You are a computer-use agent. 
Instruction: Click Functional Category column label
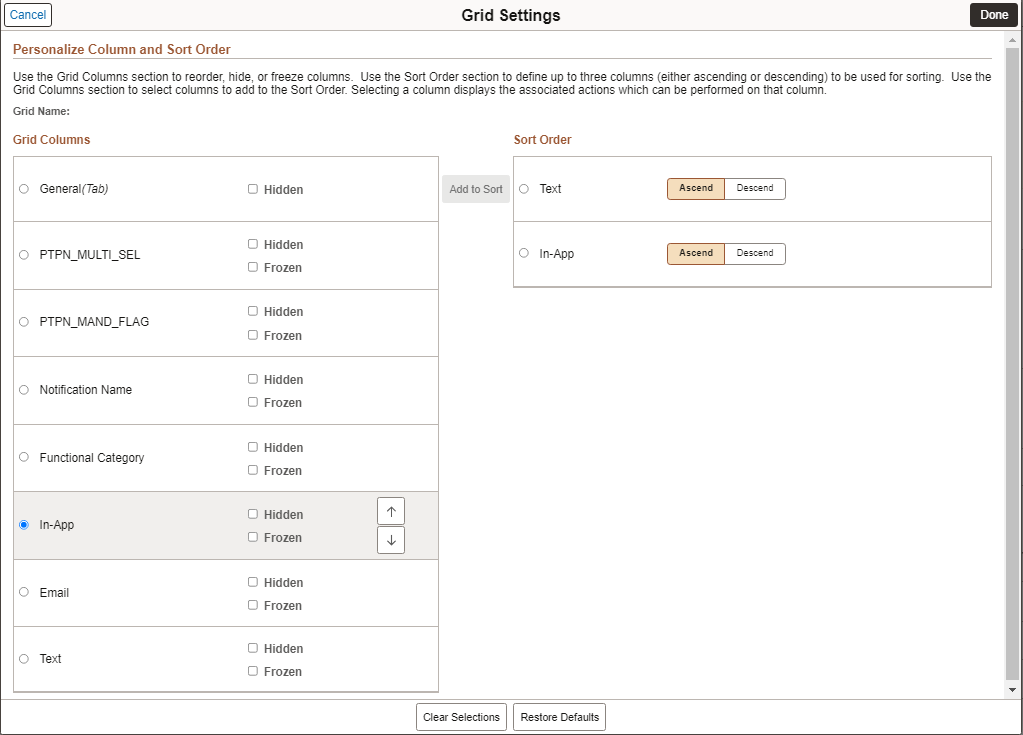pyautogui.click(x=92, y=458)
